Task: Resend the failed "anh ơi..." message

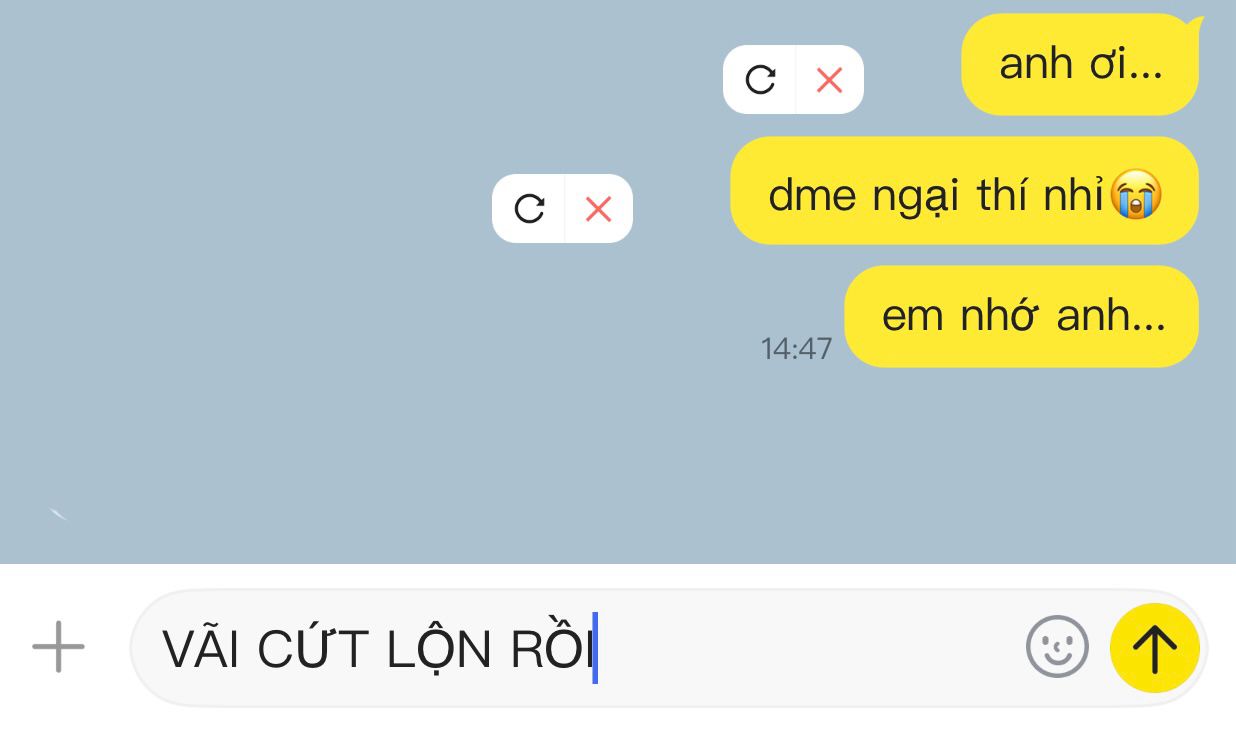Action: 760,79
